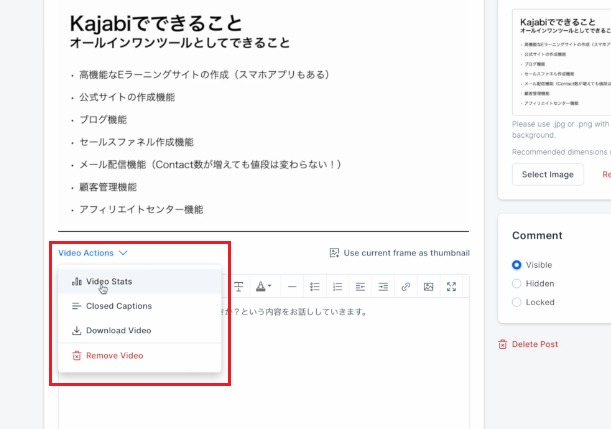Image resolution: width=611 pixels, height=429 pixels.
Task: Toggle bulleted list formatting
Action: [314, 287]
